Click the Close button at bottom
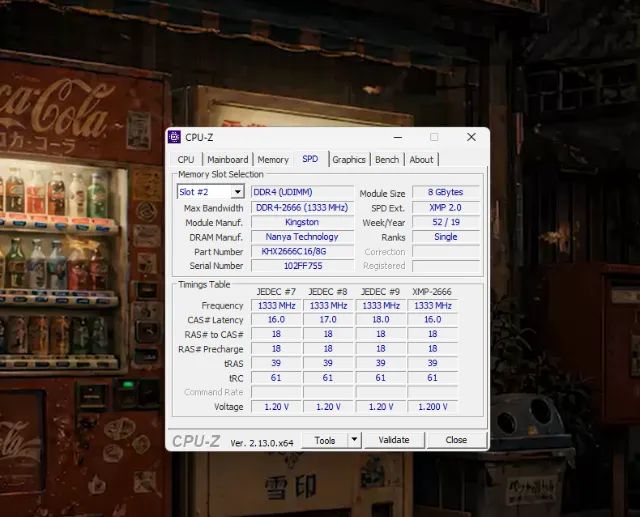The width and height of the screenshot is (640, 517). tap(456, 440)
